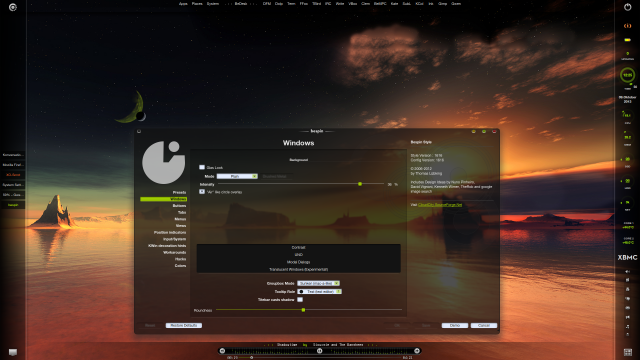Click the Demo button
Viewport: 640px width, 360px height.
(x=455, y=325)
